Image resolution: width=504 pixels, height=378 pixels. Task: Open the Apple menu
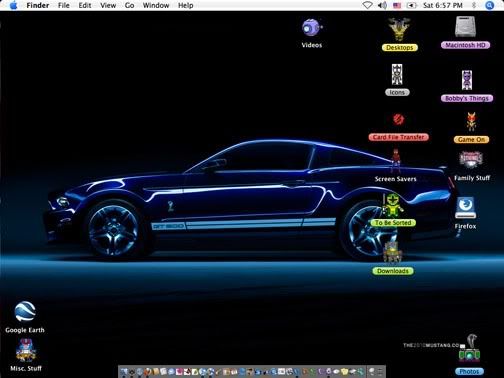point(13,5)
